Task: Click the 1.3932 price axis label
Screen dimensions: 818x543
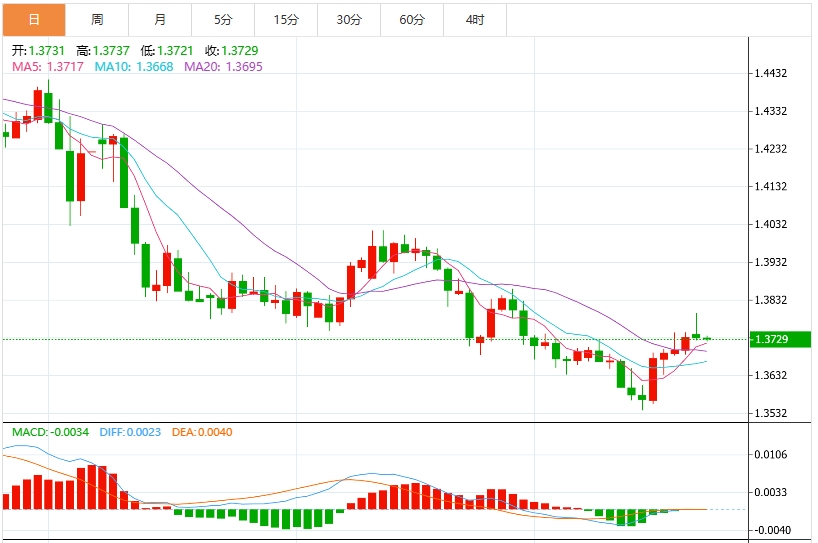Action: [x=771, y=262]
